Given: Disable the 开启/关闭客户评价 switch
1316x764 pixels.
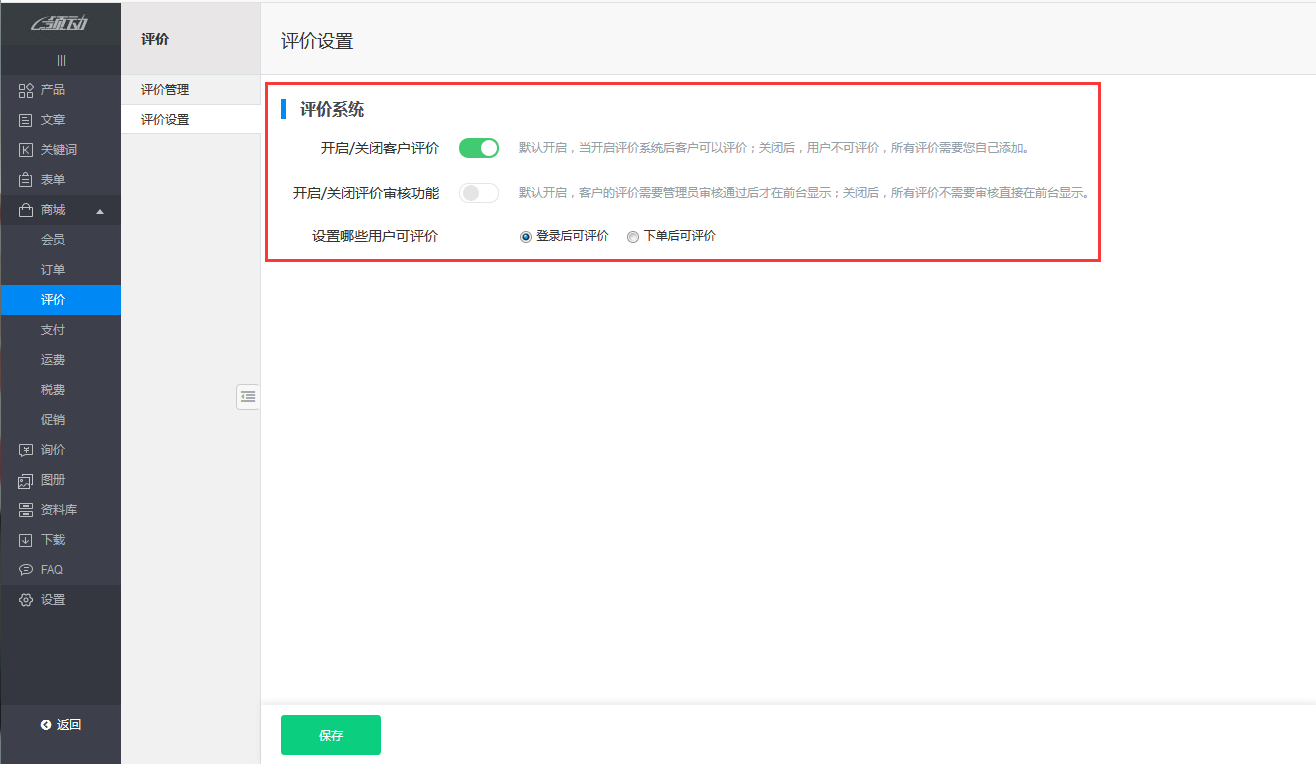Looking at the screenshot, I should pyautogui.click(x=478, y=147).
